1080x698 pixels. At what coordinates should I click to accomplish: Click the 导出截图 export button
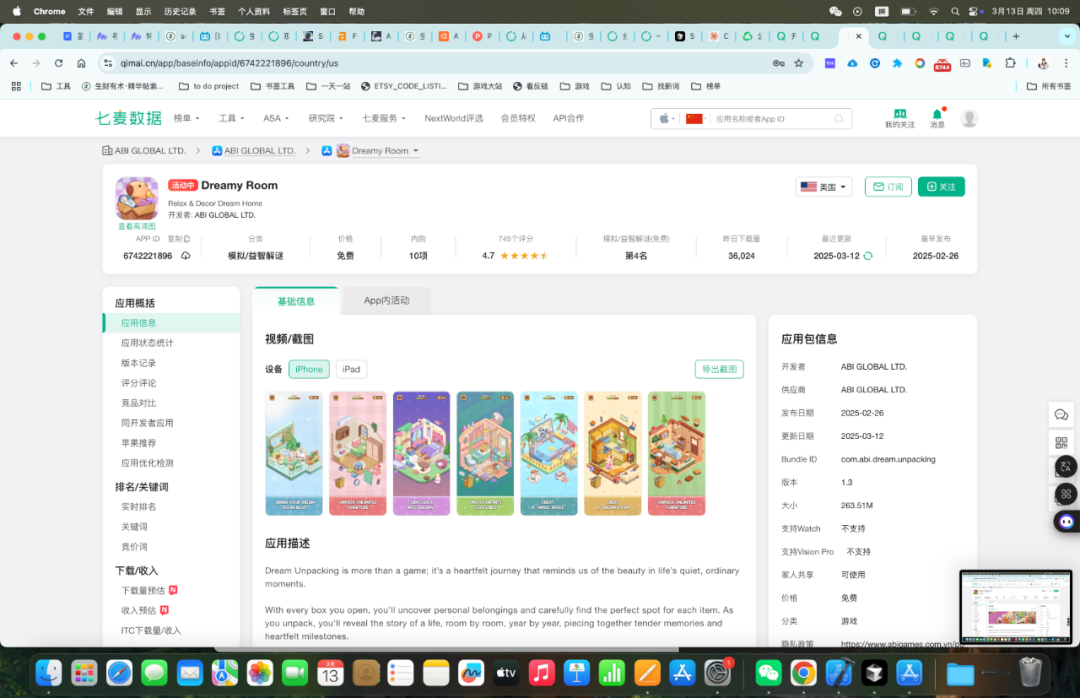[719, 369]
